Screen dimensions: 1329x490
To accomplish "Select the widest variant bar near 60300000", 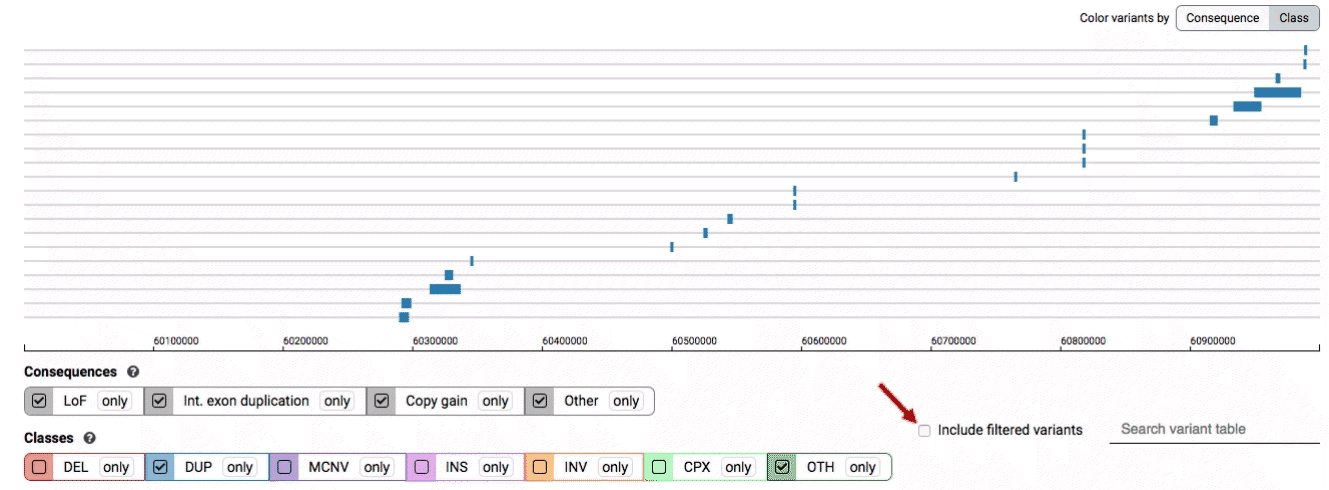I will point(445,289).
